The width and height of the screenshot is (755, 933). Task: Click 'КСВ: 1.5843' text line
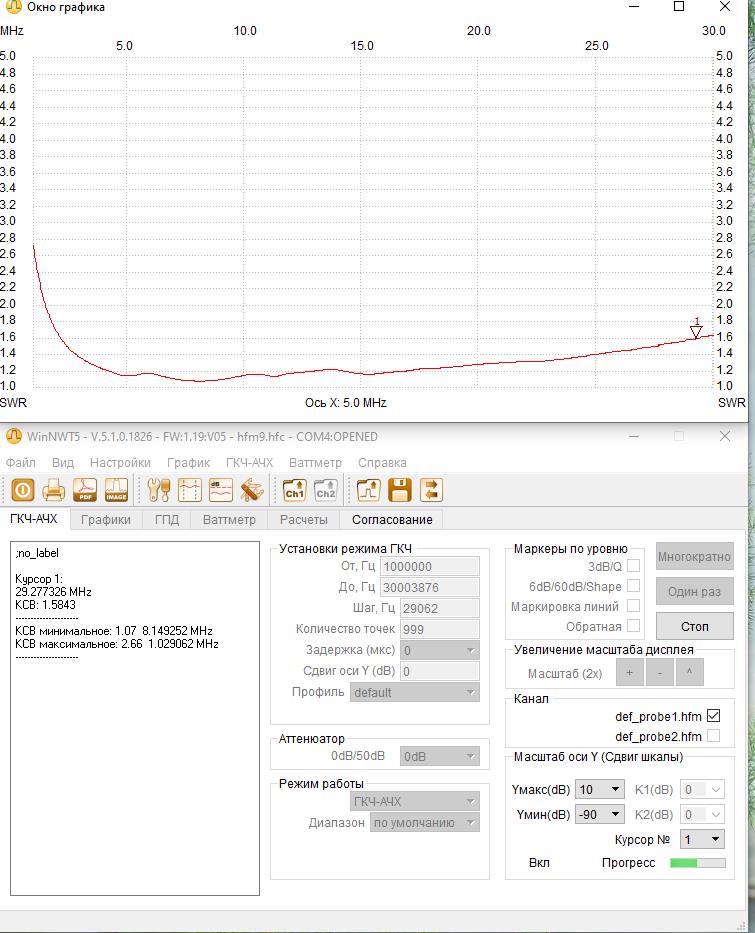tap(45, 605)
